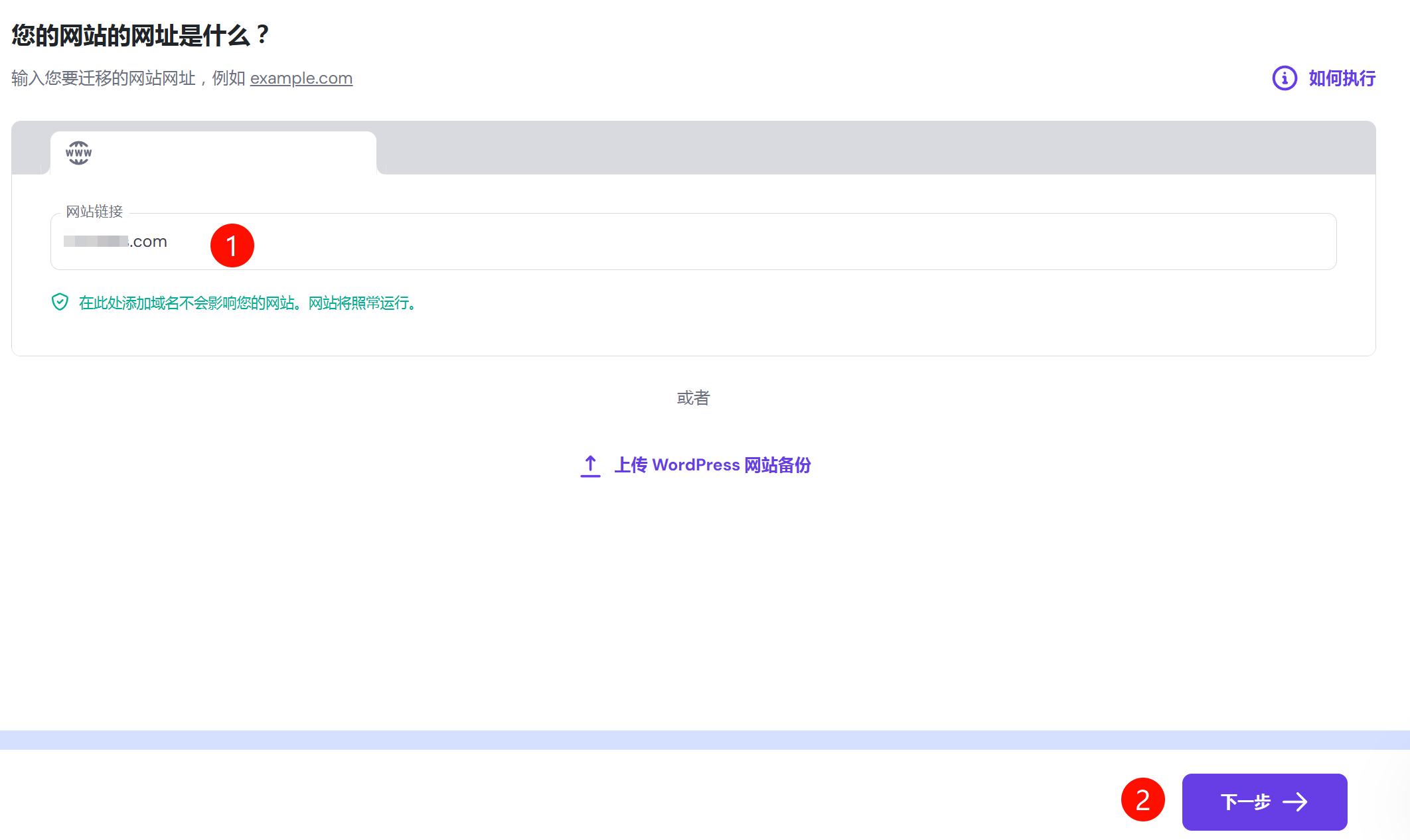Open 上传 WordPress 网站备份 link
1410x840 pixels.
tap(712, 465)
